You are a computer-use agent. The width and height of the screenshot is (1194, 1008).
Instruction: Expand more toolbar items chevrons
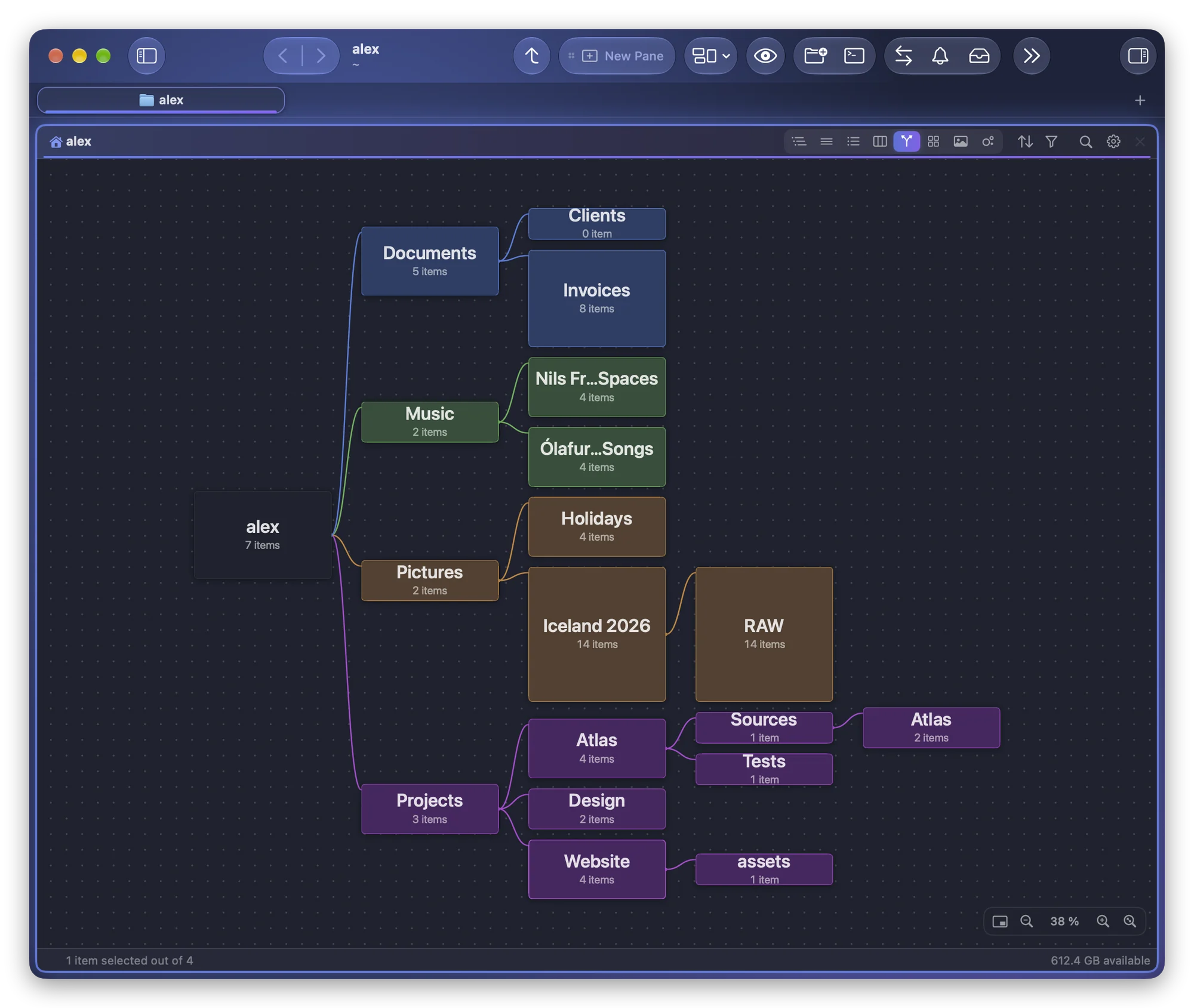[1031, 56]
